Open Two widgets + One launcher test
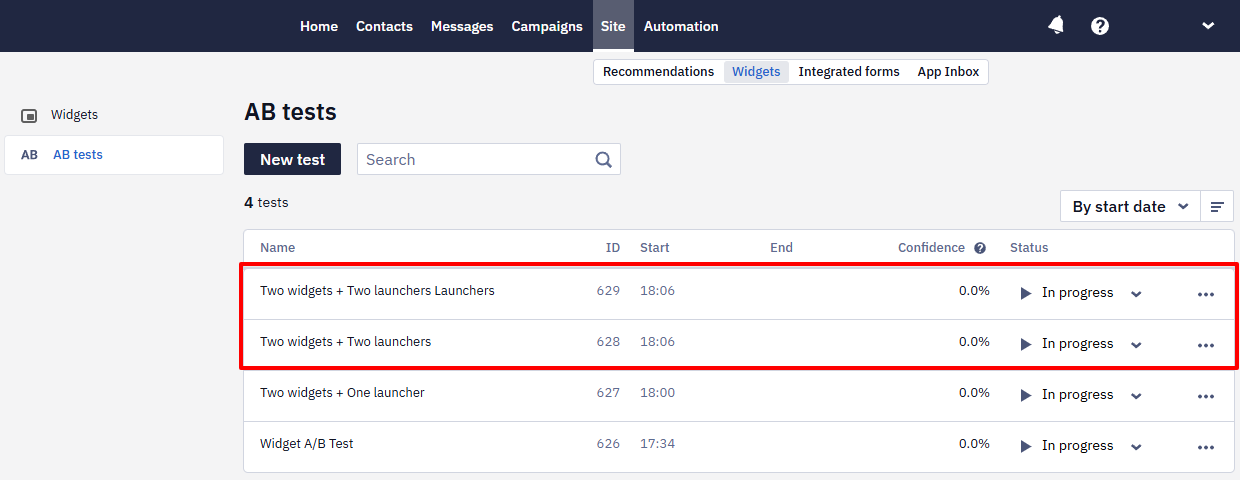The width and height of the screenshot is (1240, 480). [342, 393]
